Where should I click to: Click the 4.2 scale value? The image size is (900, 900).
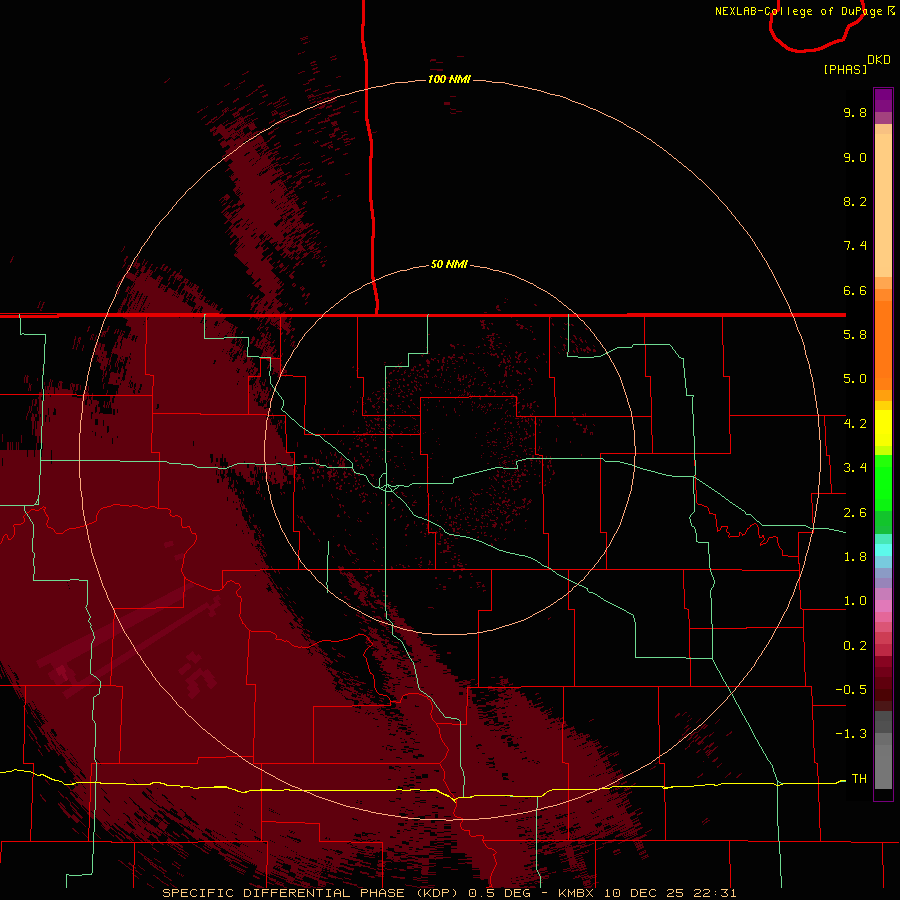[855, 424]
